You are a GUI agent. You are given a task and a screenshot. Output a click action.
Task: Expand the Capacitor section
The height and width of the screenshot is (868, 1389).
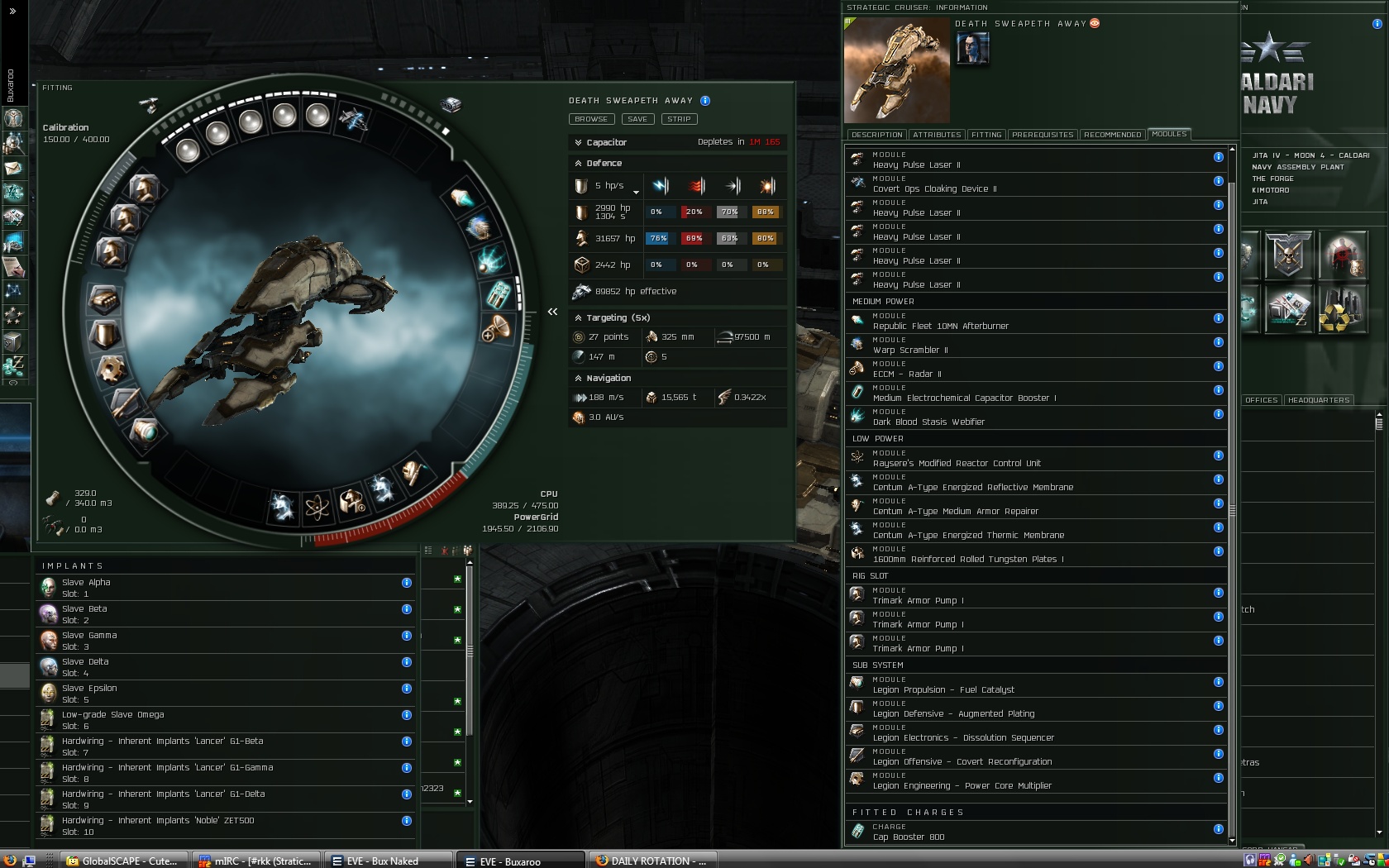(x=578, y=142)
